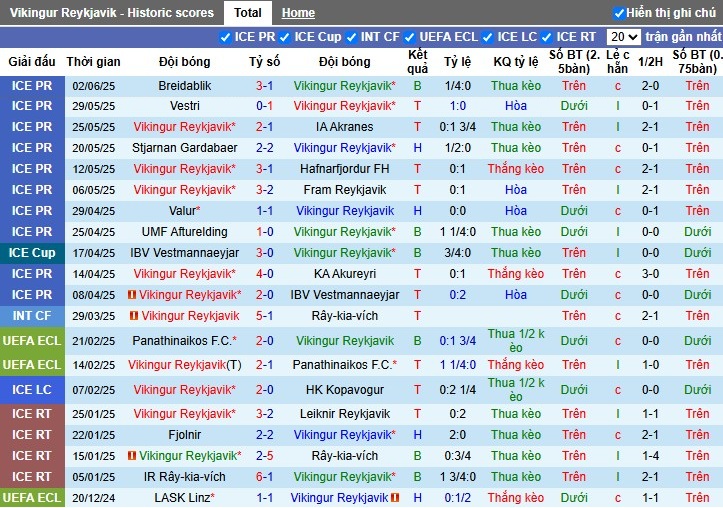Click the 5-1 score on 29/03/25
This screenshot has height=508, width=723.
point(265,315)
